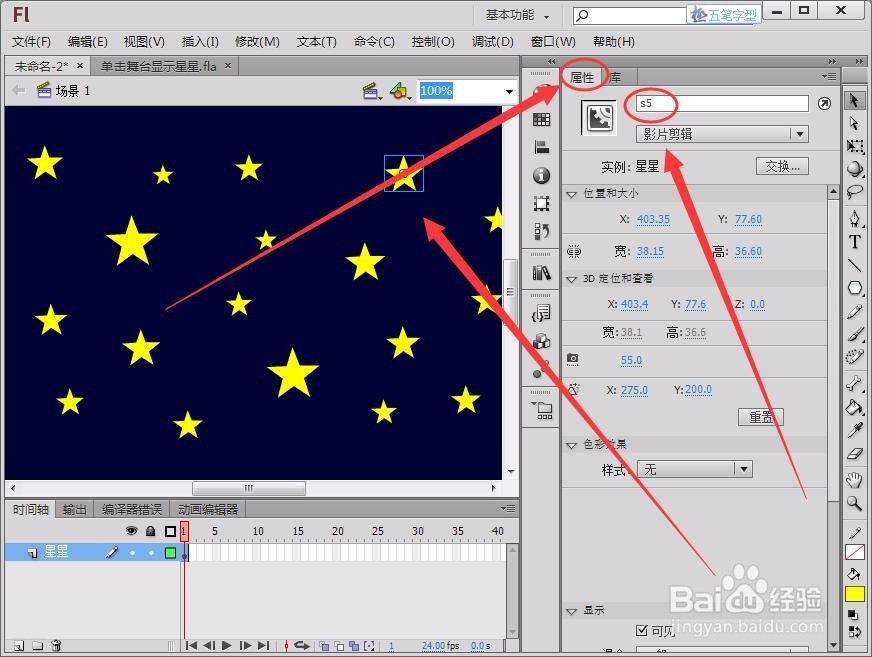Collapse 显示 section

[571, 611]
